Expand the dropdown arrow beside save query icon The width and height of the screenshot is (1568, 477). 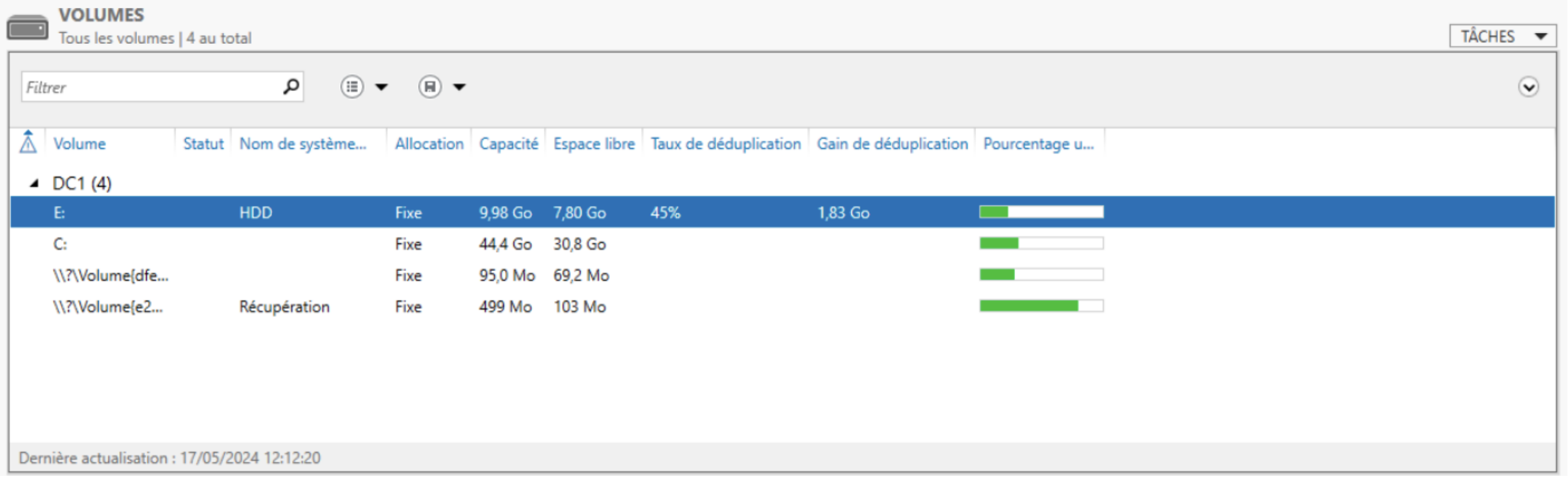459,87
